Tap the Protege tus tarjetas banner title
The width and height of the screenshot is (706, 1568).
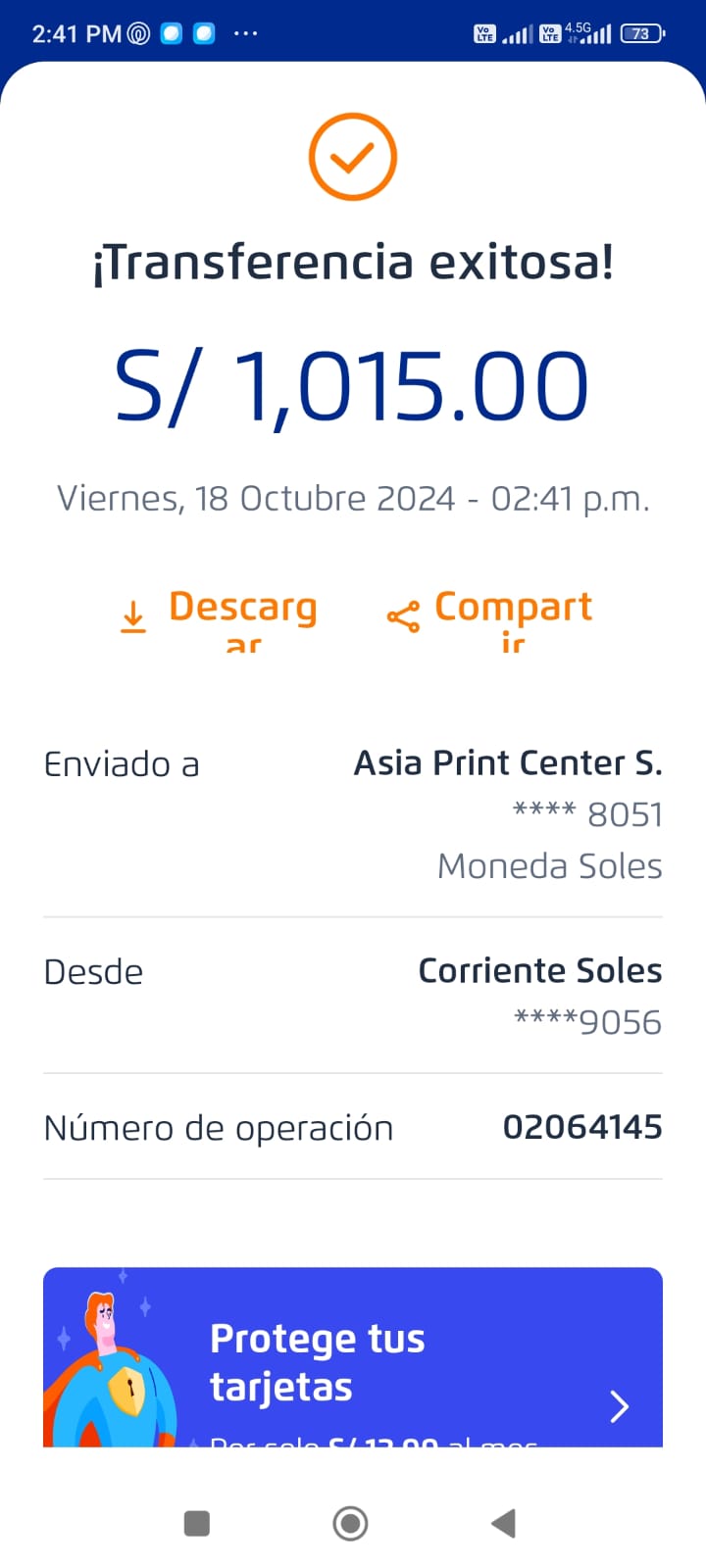[318, 1362]
